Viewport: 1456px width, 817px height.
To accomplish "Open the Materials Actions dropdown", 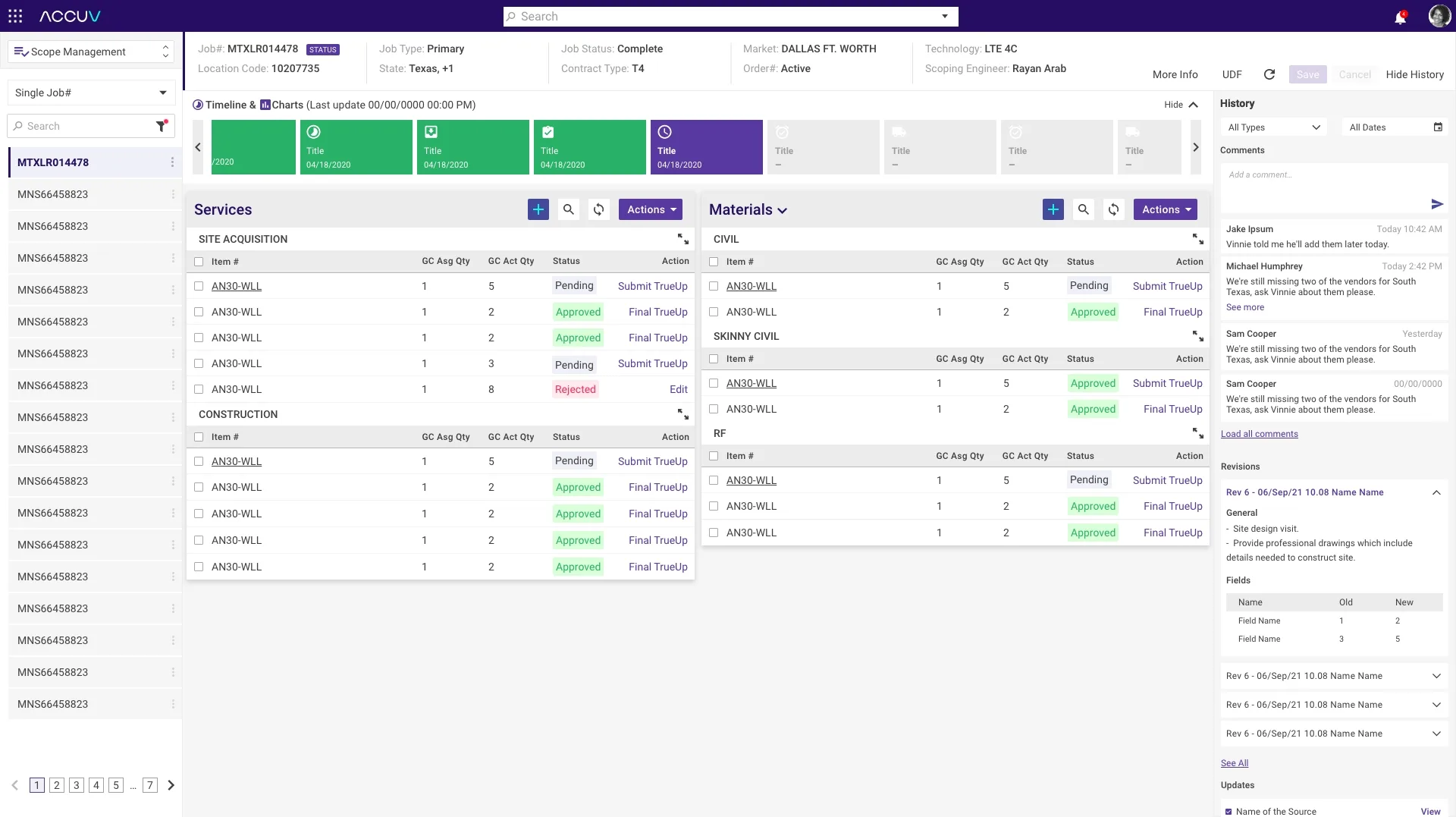I will coord(1166,209).
